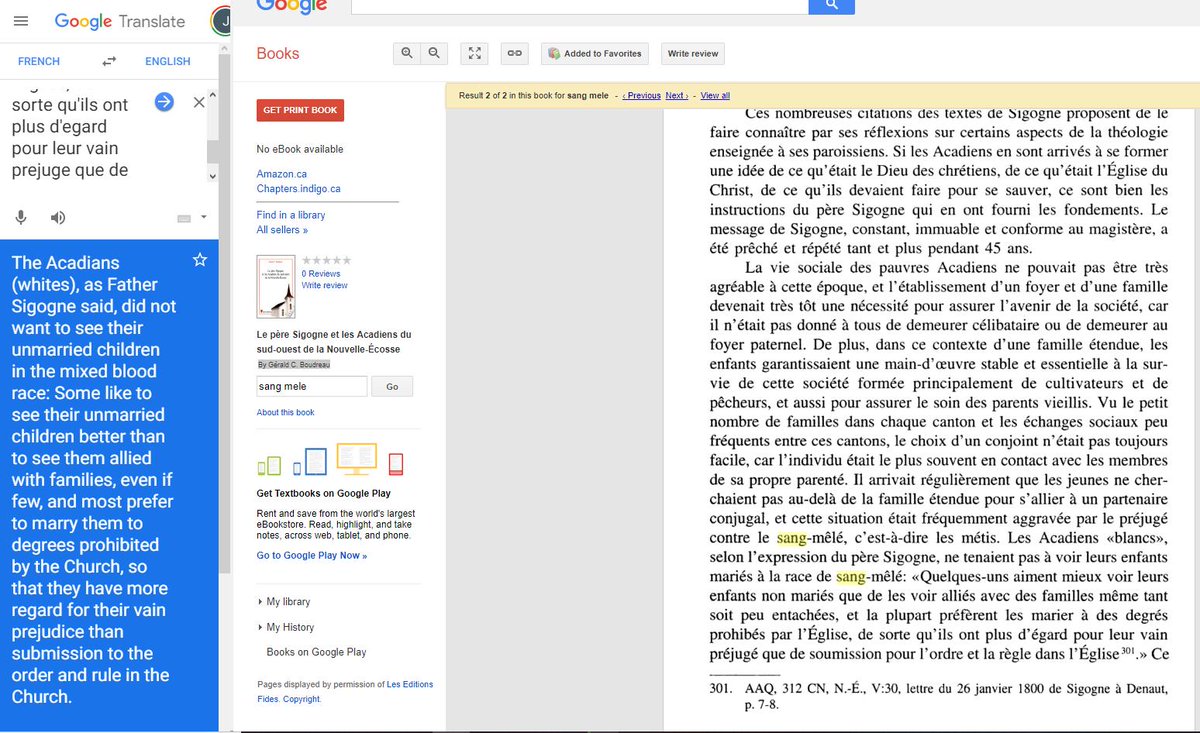Click Write review under the rating

[324, 286]
